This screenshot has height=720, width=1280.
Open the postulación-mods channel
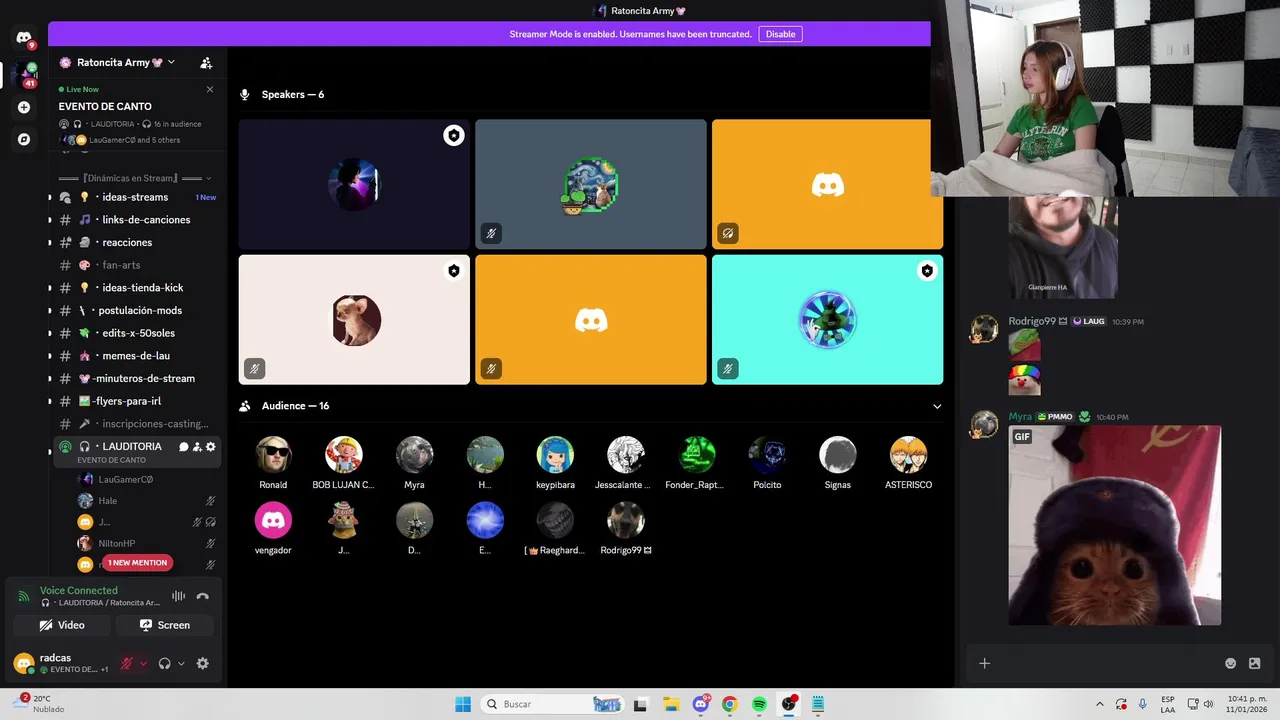click(135, 310)
